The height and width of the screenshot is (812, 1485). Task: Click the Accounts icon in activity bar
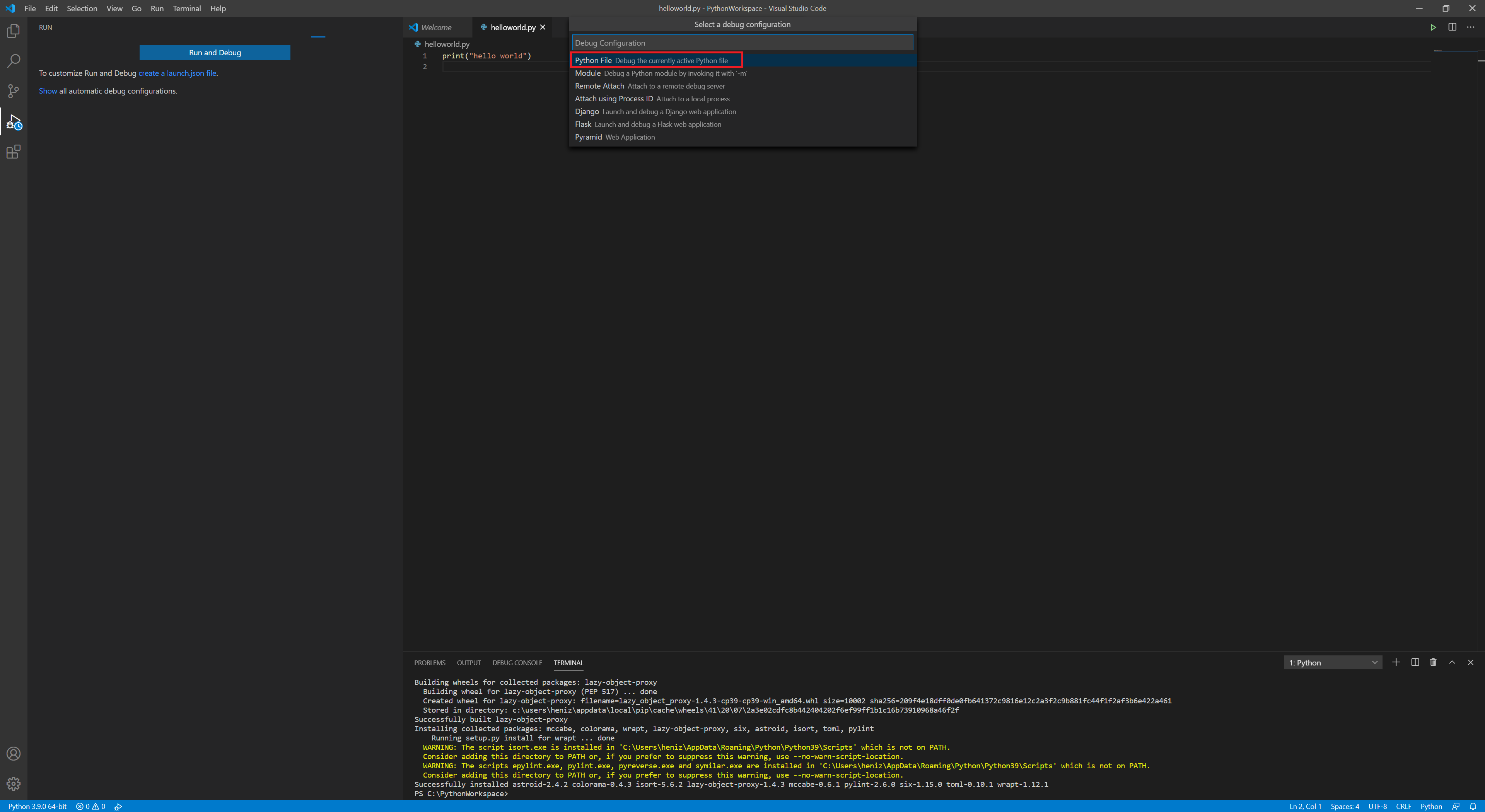pos(13,753)
